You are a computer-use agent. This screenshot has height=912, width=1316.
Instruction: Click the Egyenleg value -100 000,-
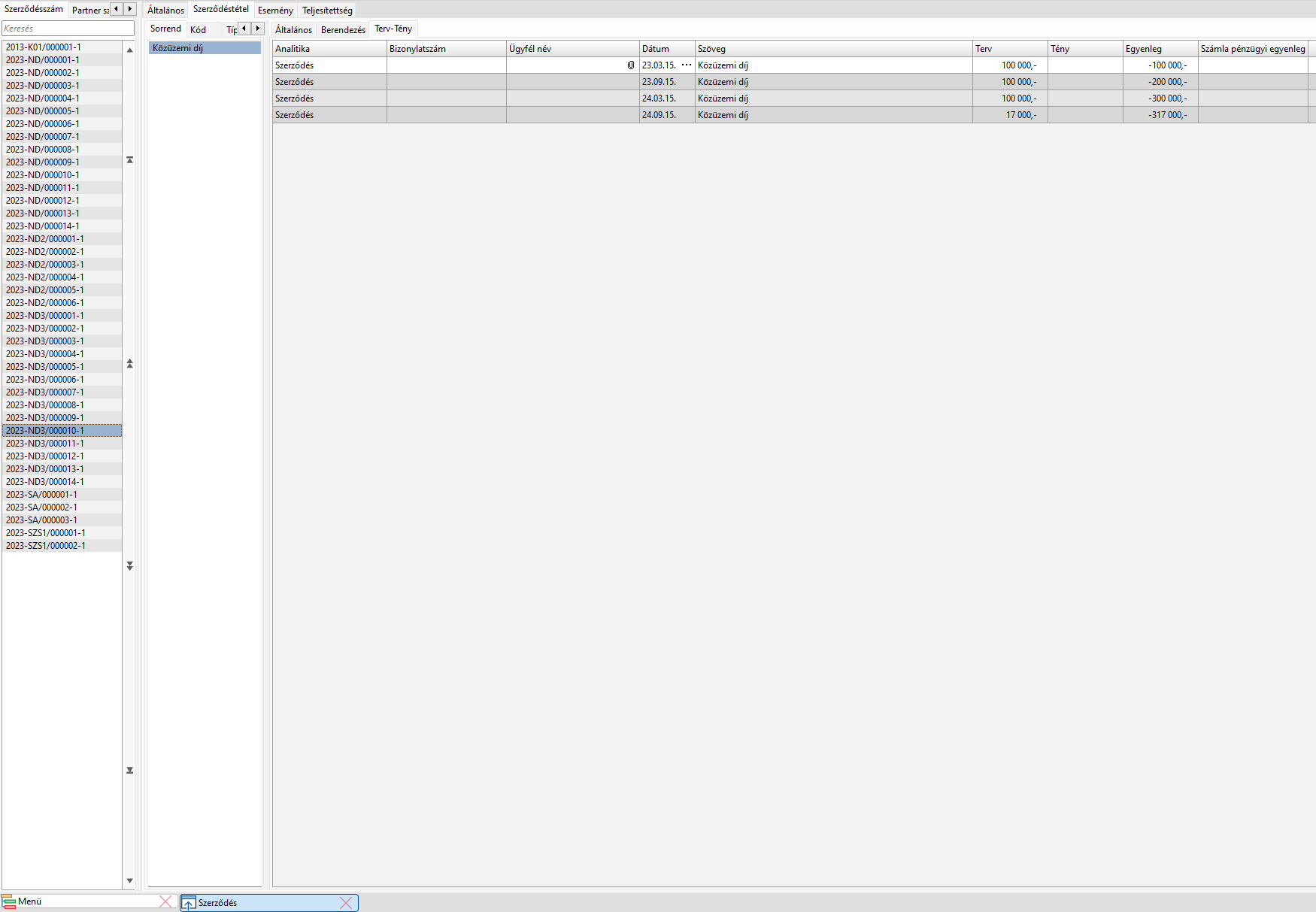point(1167,65)
